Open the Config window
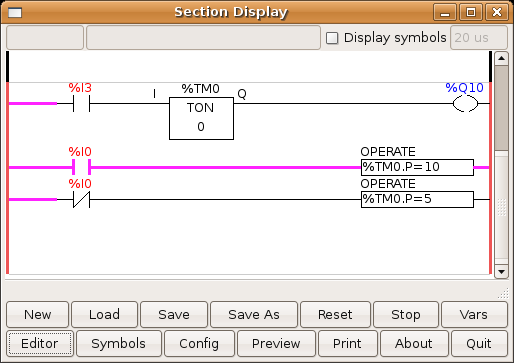 point(199,343)
